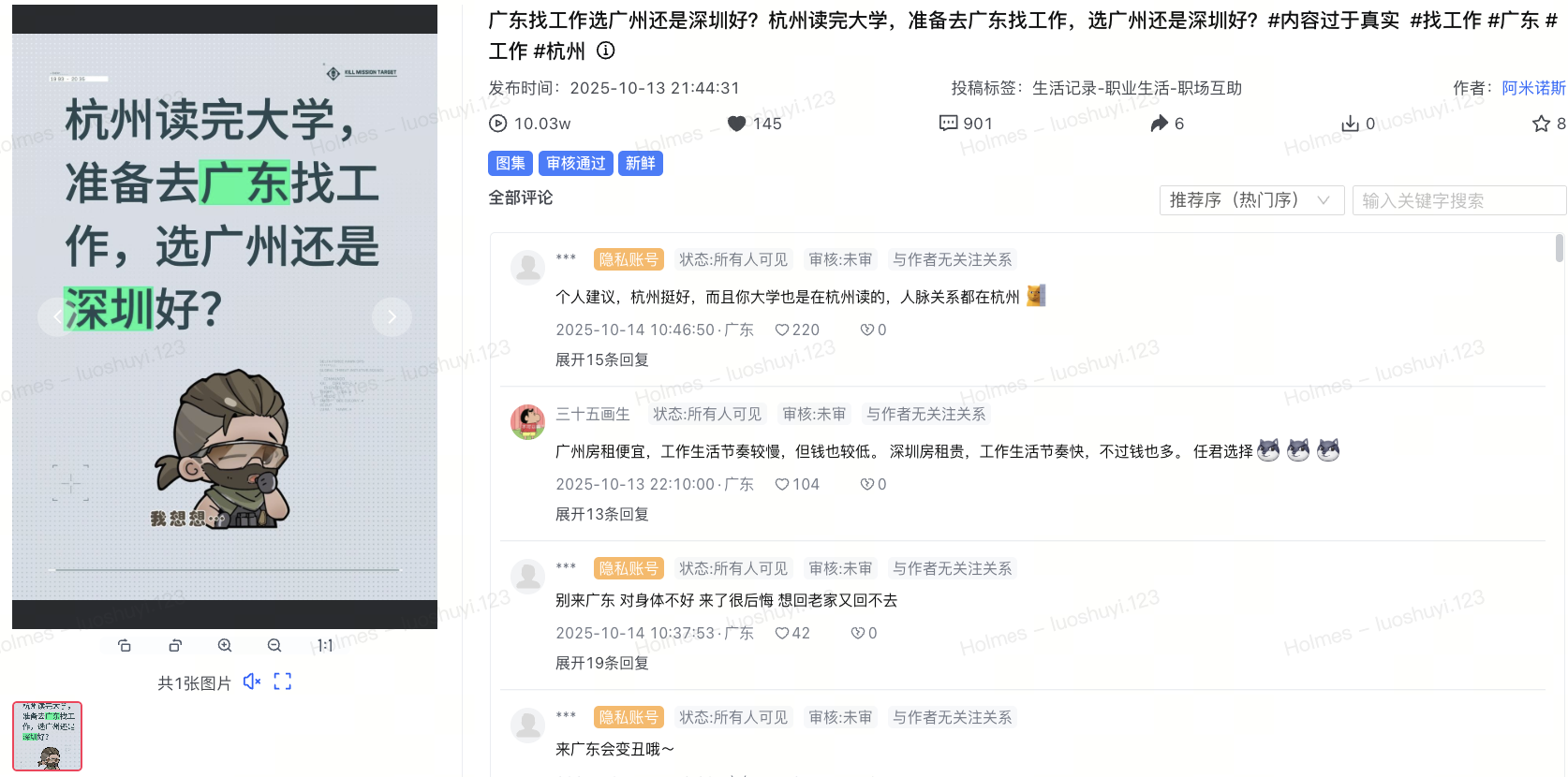Reset image to 1:1 scale

pos(324,645)
